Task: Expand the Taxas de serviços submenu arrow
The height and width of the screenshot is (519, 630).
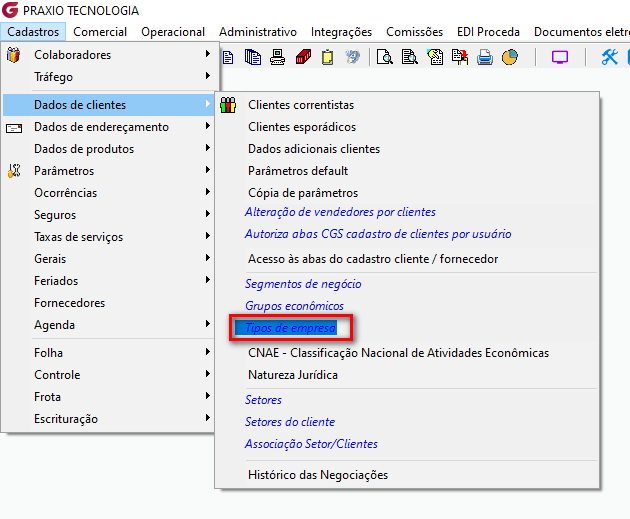Action: click(208, 236)
